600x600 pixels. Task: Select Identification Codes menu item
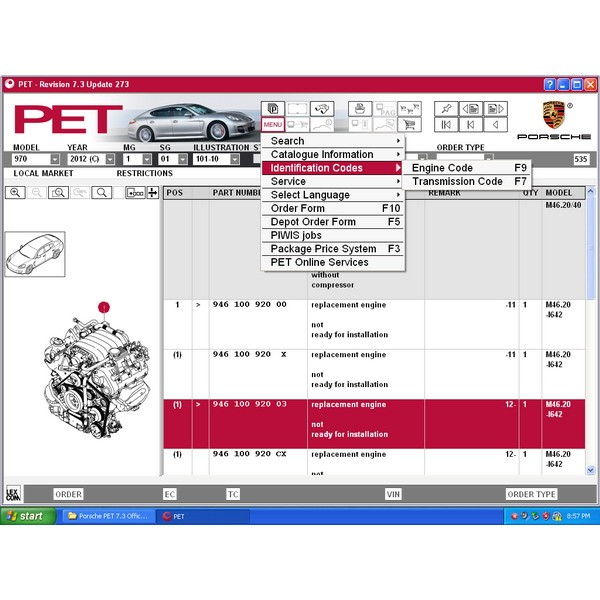[332, 168]
